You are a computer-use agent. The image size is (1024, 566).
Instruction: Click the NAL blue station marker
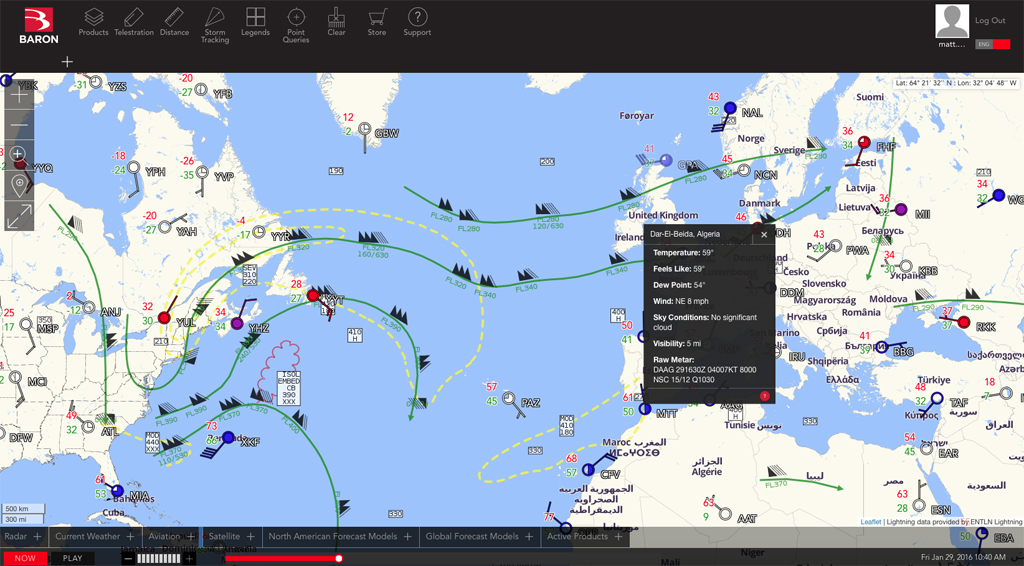coord(730,108)
